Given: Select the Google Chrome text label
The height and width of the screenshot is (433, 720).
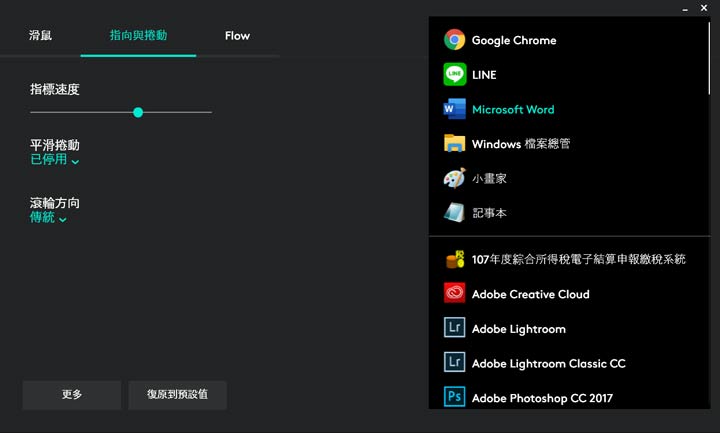Looking at the screenshot, I should click(x=514, y=40).
